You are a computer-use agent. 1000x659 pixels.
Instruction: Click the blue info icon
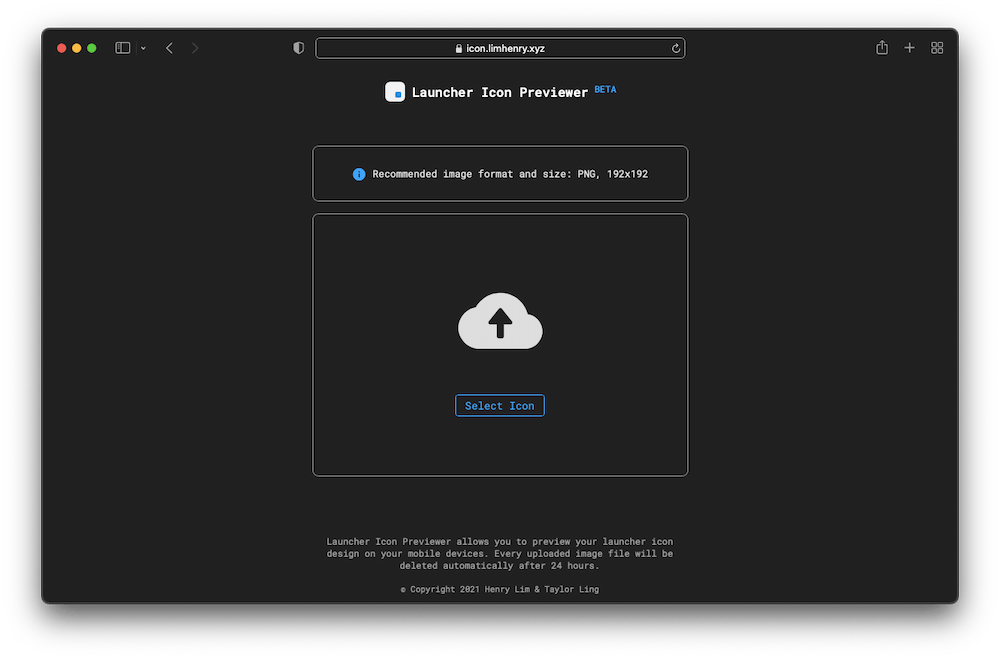tap(359, 174)
